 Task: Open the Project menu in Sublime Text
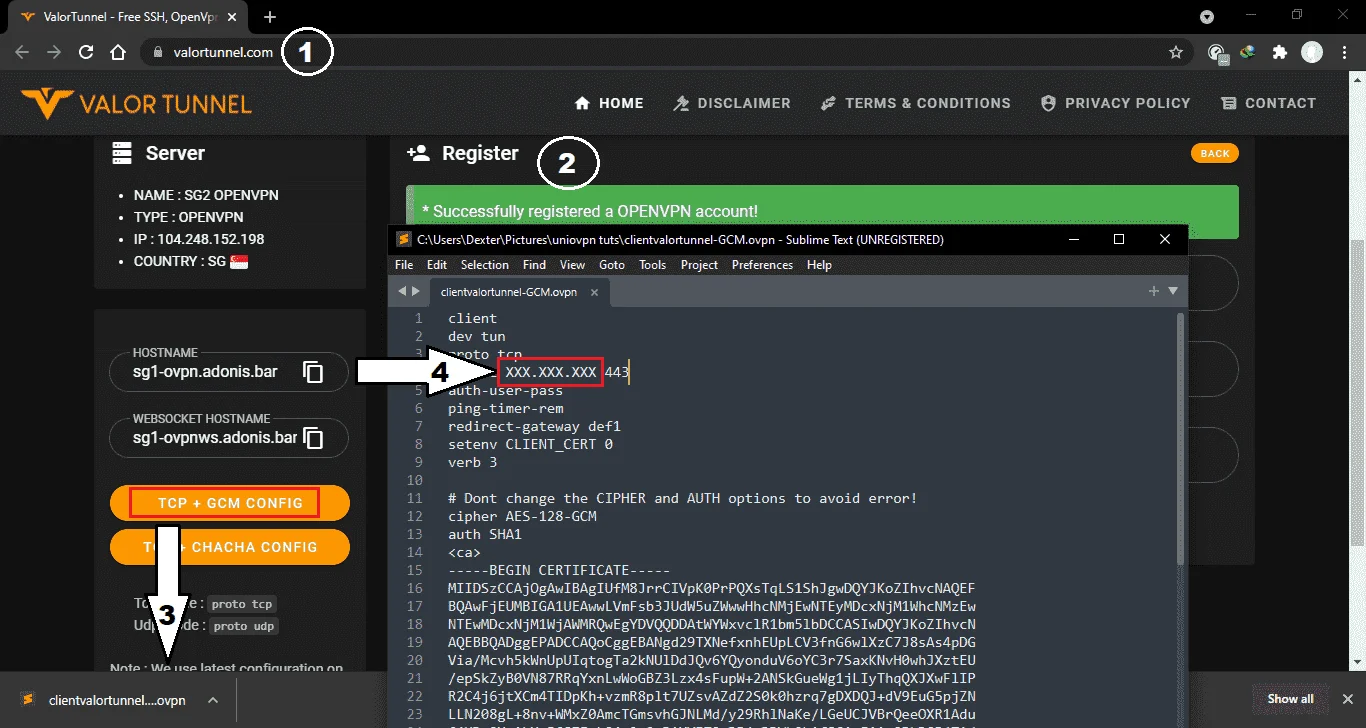coord(700,265)
